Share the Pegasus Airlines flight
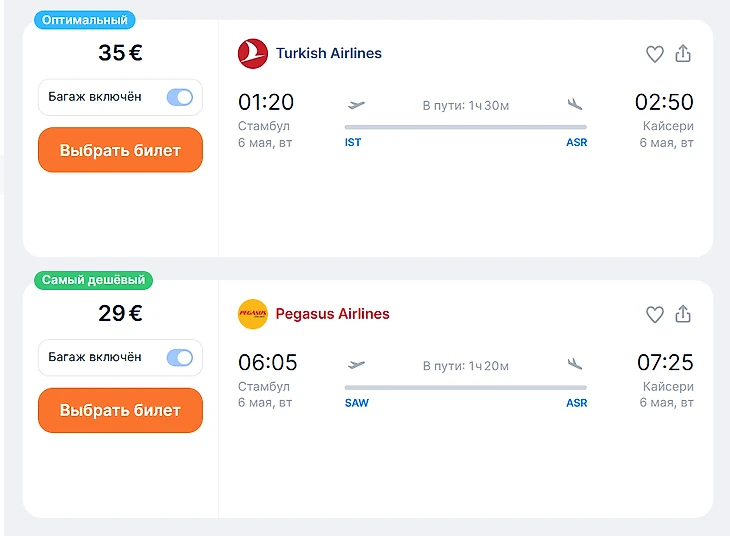The height and width of the screenshot is (536, 730). (x=683, y=314)
